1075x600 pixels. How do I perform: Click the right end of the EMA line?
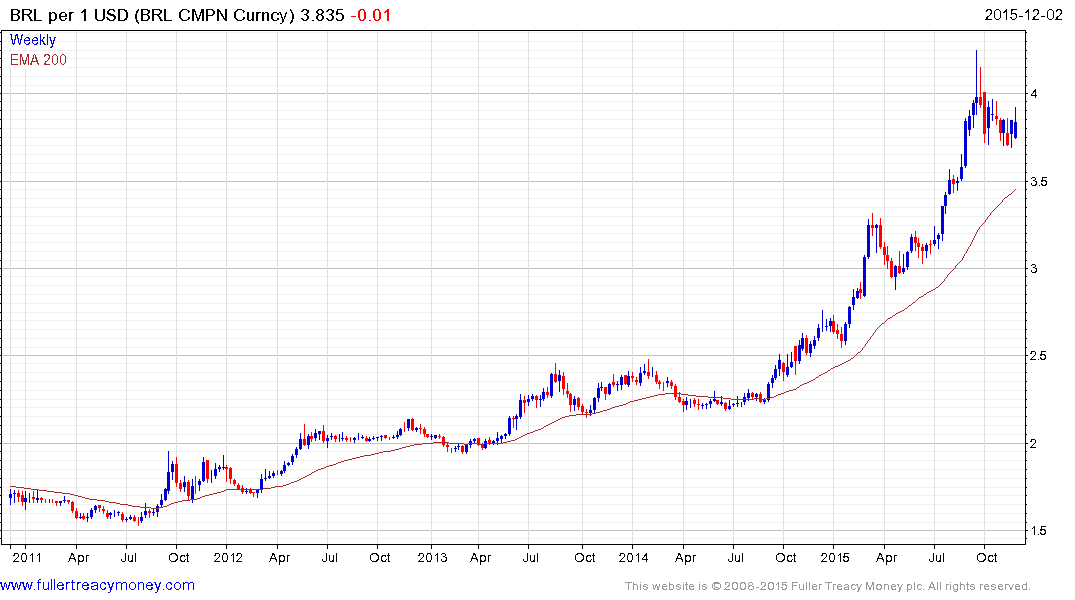pyautogui.click(x=1016, y=189)
